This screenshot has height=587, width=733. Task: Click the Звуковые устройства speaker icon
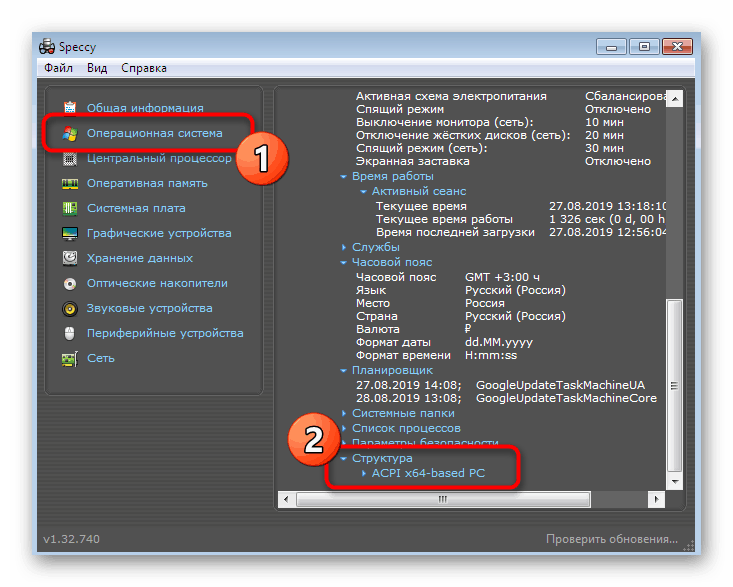coord(70,308)
